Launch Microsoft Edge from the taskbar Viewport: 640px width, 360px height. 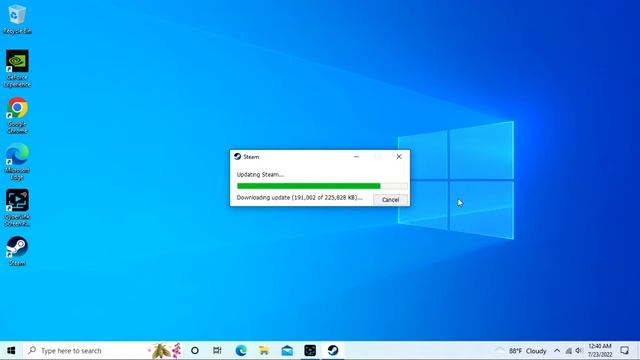(x=241, y=351)
